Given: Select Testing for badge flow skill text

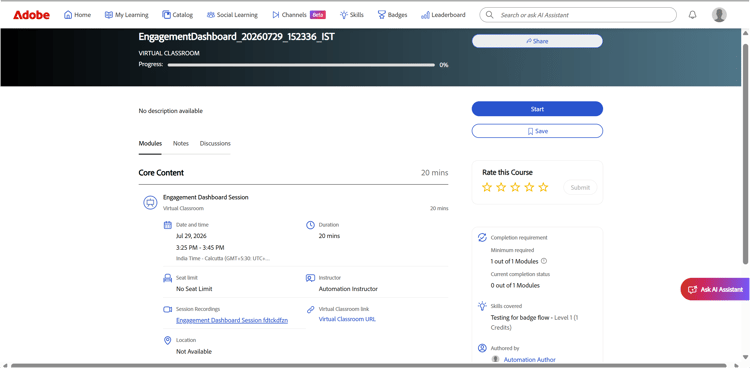Looking at the screenshot, I should pyautogui.click(x=520, y=318).
